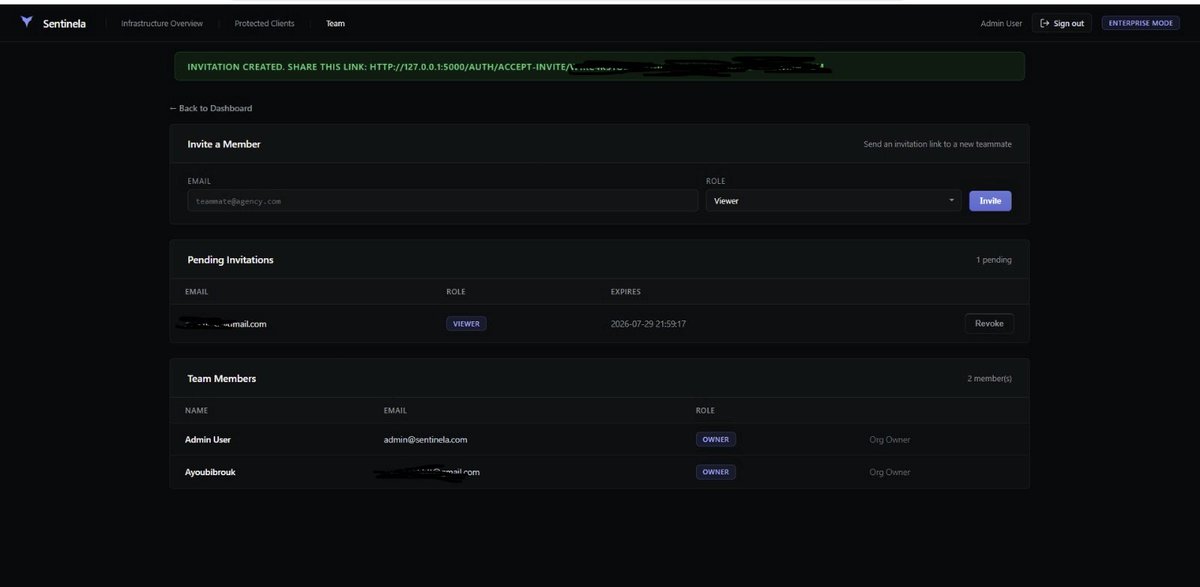Click the NAME column header

click(x=196, y=411)
